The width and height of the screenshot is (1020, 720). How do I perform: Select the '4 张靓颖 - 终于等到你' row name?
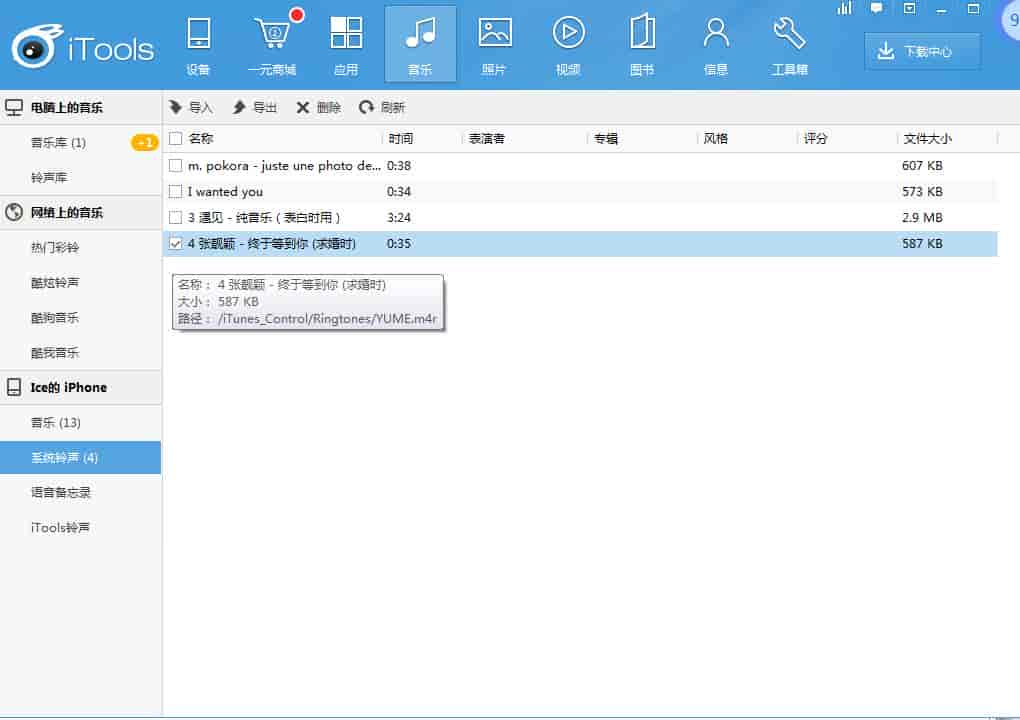point(271,244)
